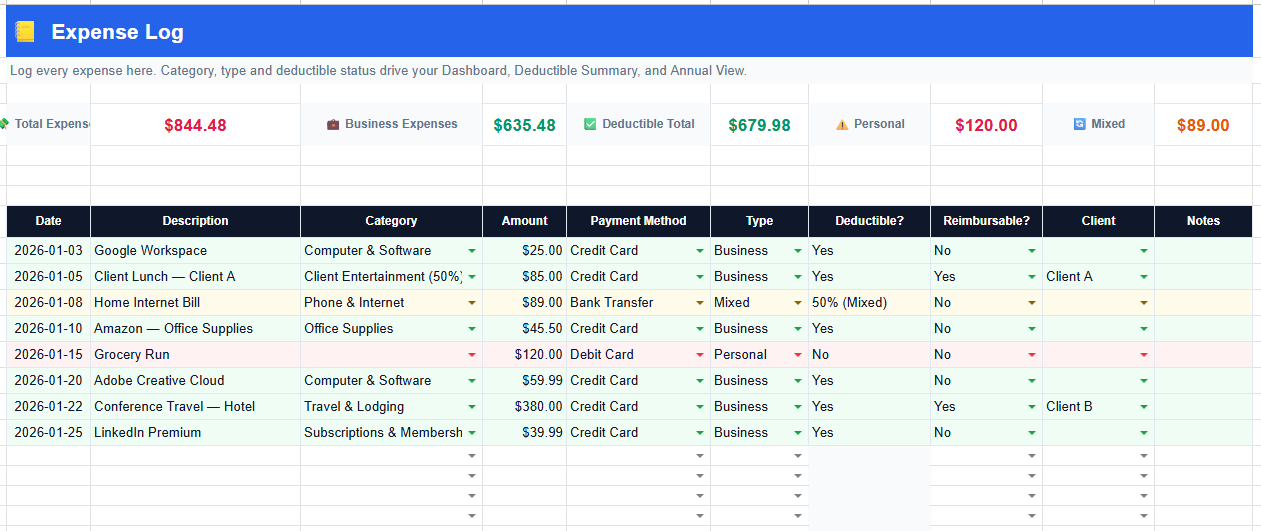Select the Client column header
The height and width of the screenshot is (531, 1261).
[x=1098, y=221]
